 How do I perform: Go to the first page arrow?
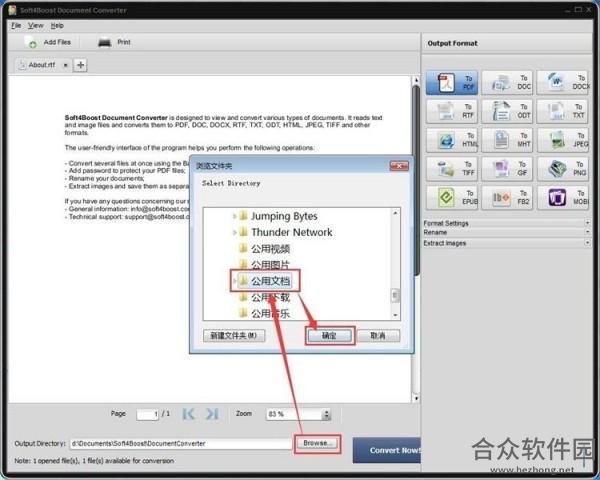point(188,414)
